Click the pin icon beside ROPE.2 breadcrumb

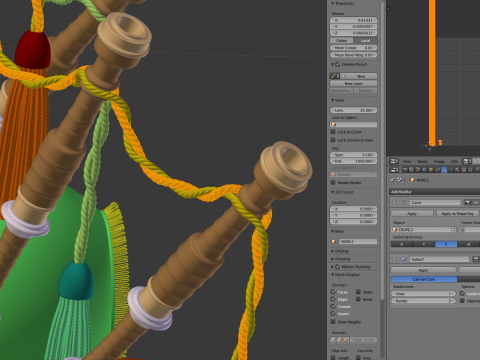[x=392, y=180]
